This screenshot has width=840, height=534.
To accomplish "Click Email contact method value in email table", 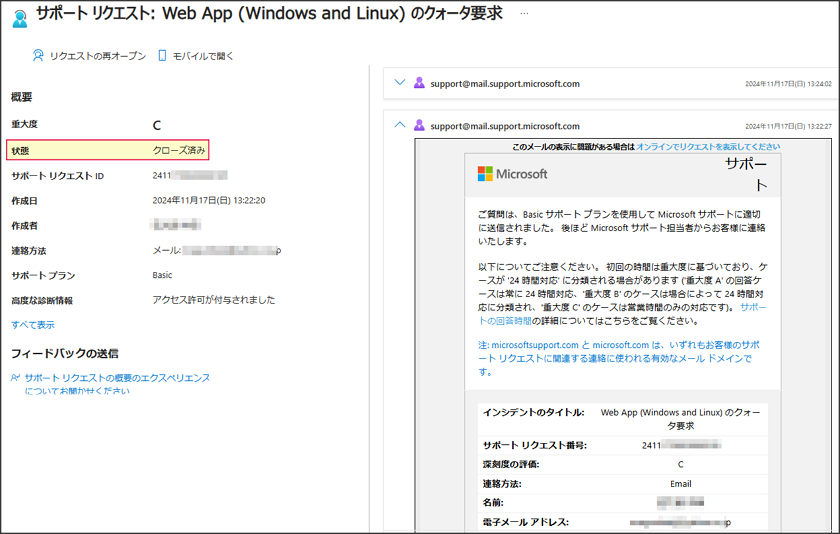I will [680, 484].
